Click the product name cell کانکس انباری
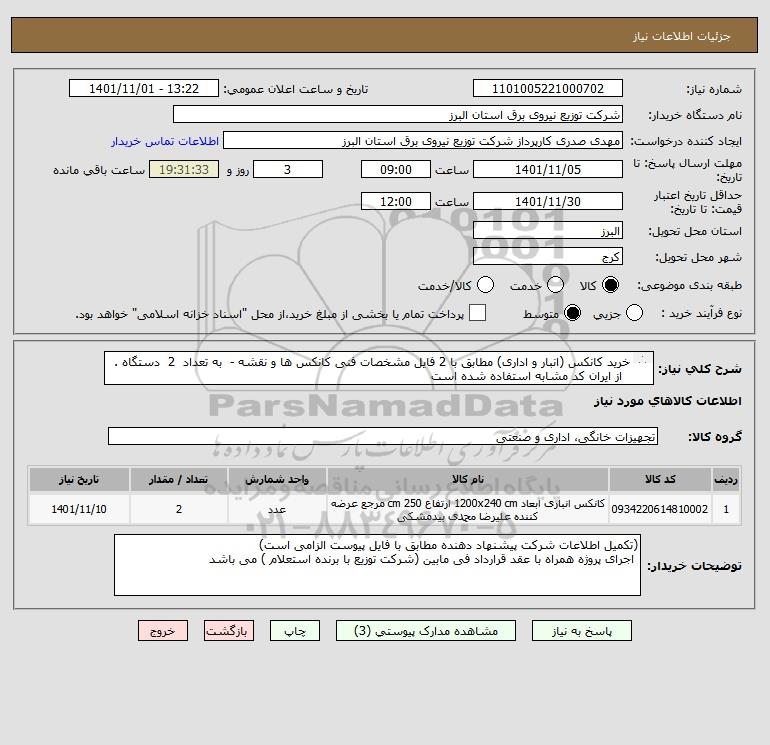 pos(468,510)
